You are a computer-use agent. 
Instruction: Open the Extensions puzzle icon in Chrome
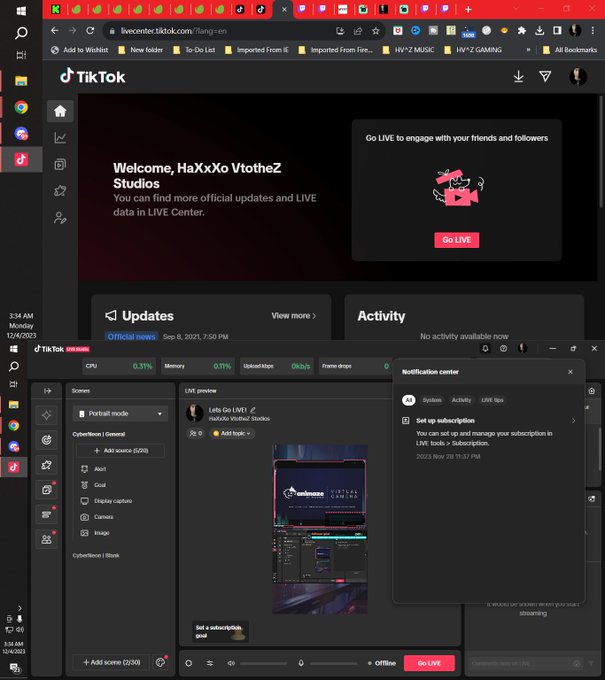click(x=522, y=30)
